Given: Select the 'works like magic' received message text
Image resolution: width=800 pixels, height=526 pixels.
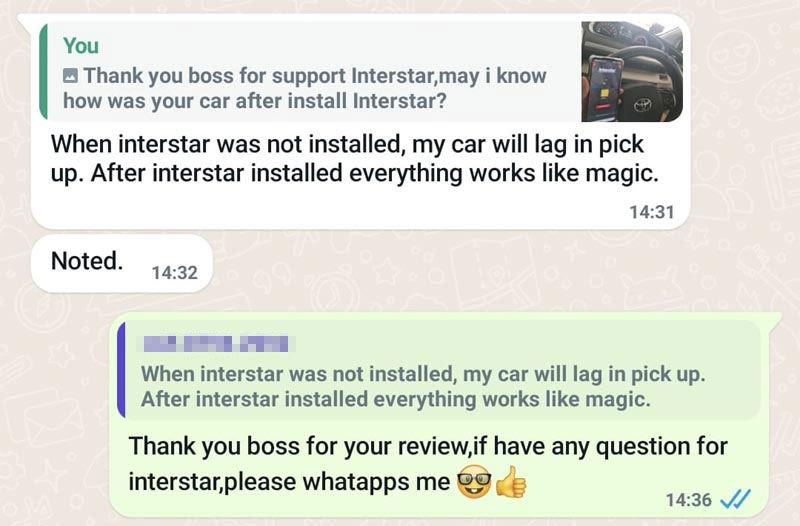Looking at the screenshot, I should [355, 159].
